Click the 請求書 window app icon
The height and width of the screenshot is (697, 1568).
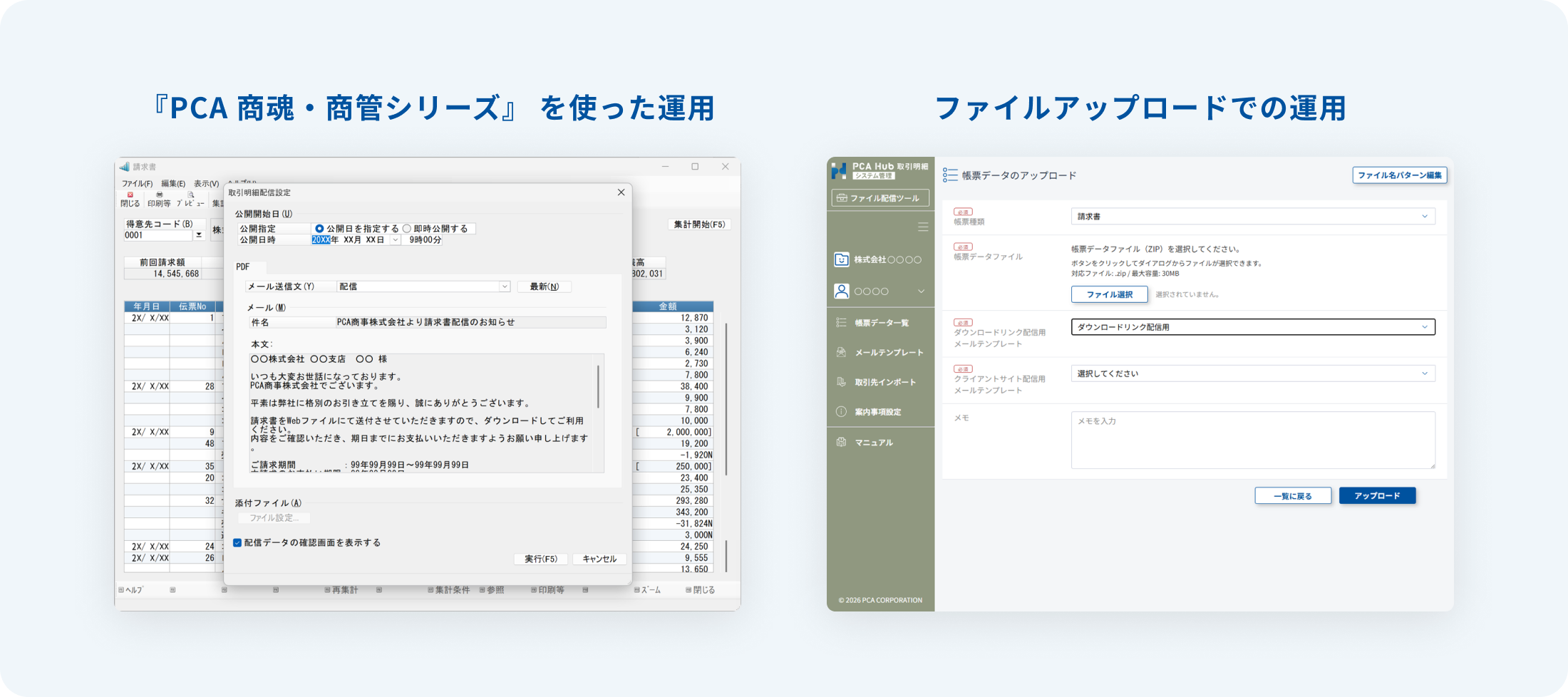pos(125,167)
